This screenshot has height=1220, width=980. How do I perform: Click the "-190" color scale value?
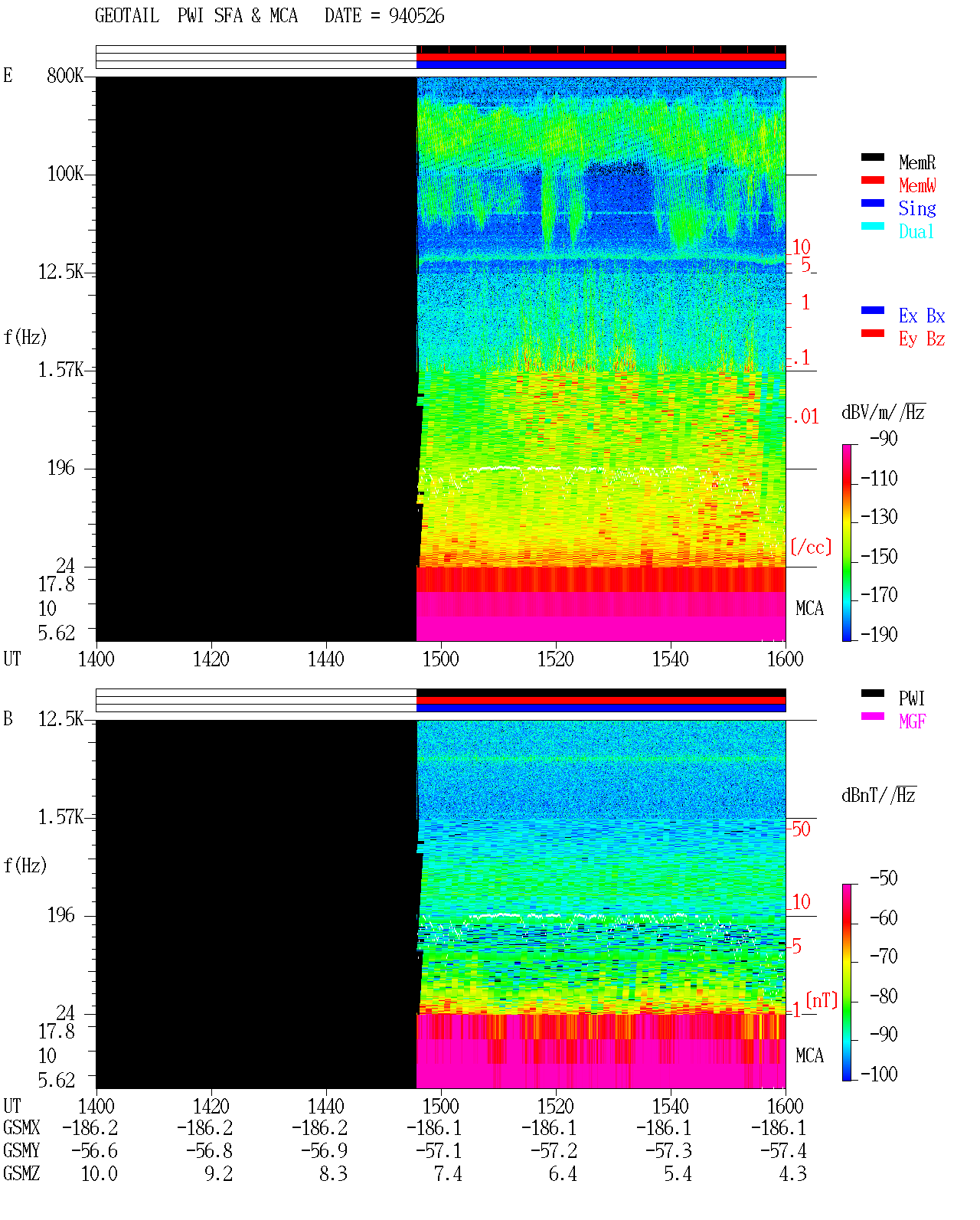tap(879, 634)
